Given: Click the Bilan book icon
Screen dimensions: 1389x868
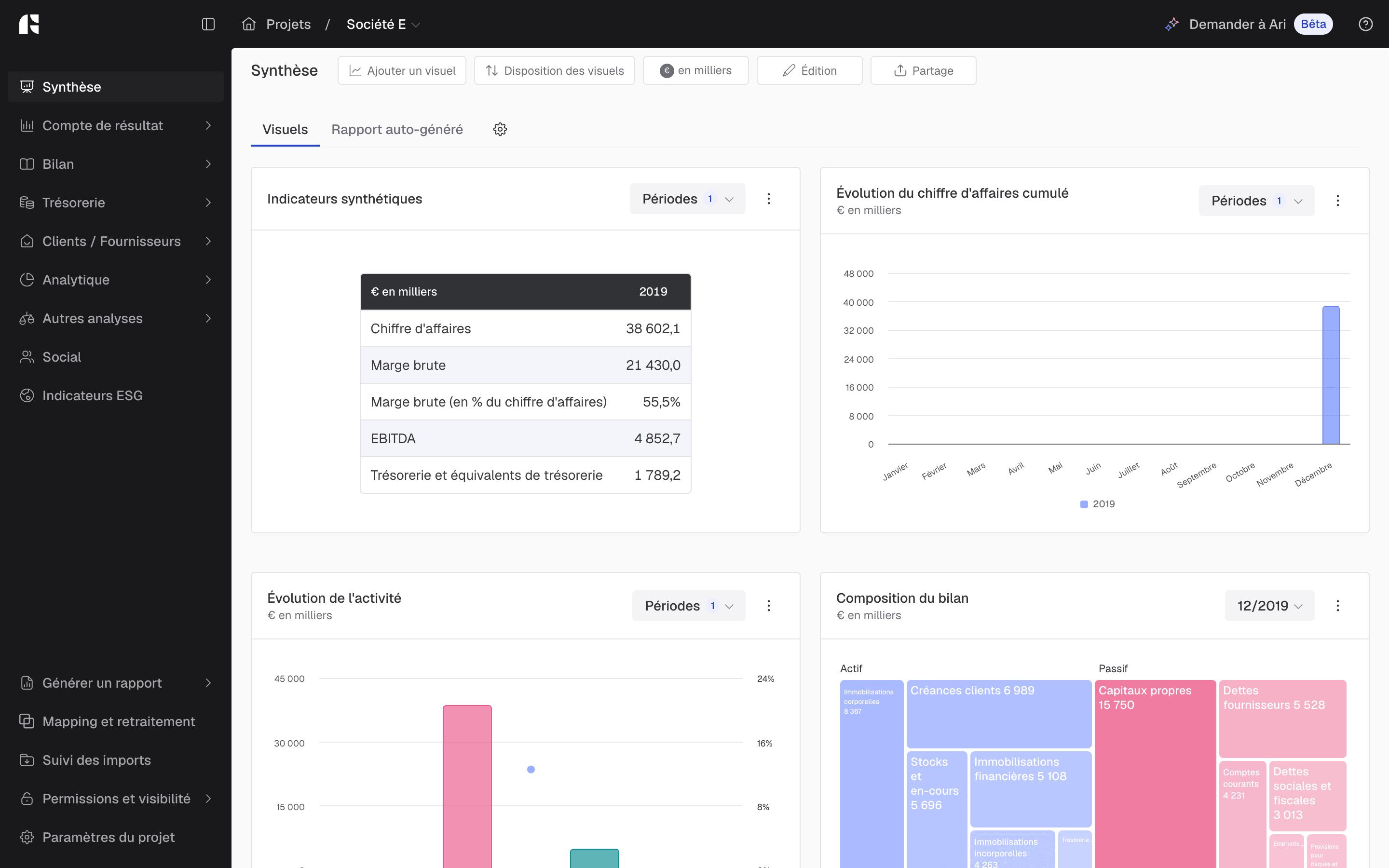Looking at the screenshot, I should 27,164.
